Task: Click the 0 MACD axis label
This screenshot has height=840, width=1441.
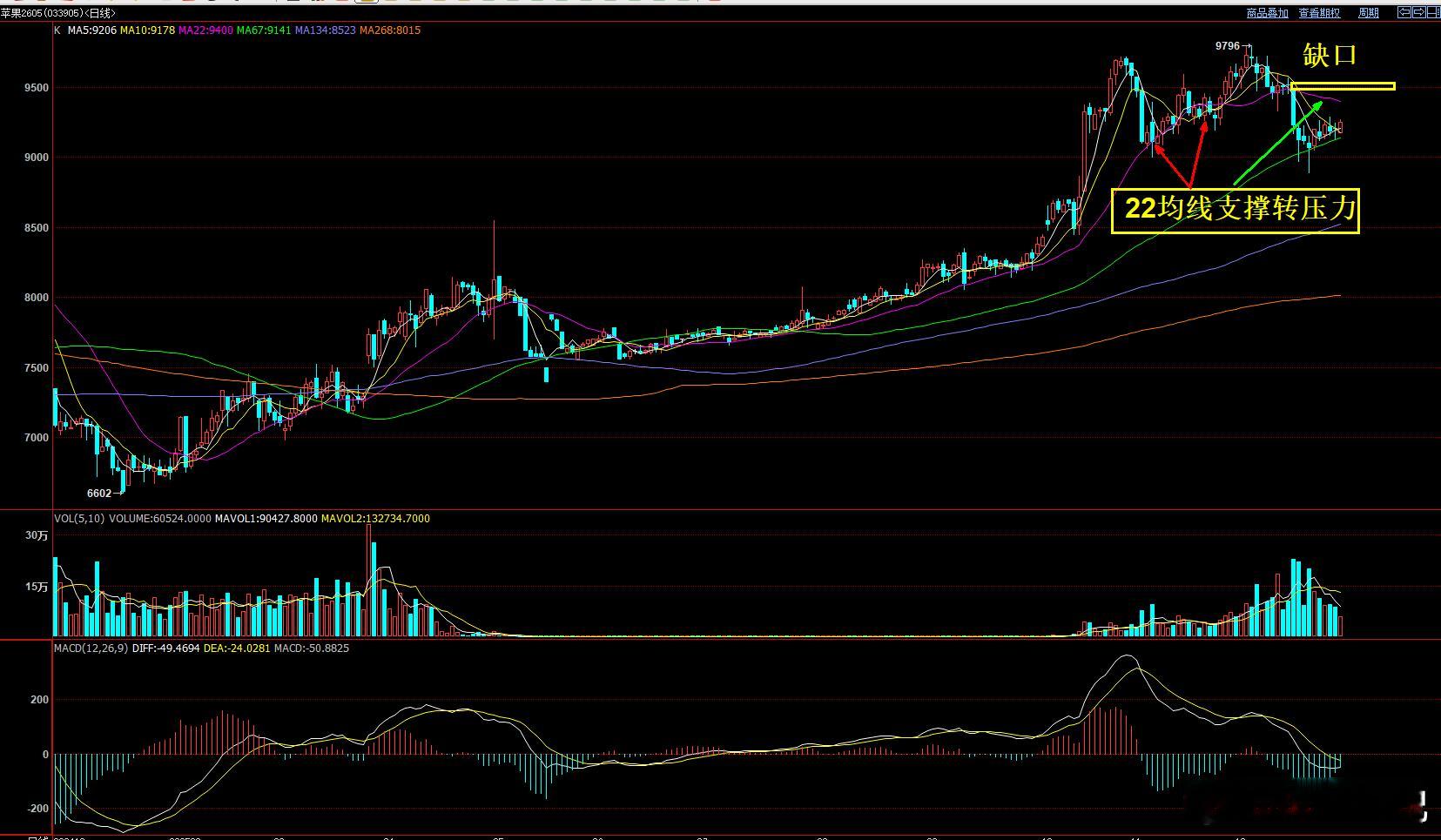Action: click(x=45, y=755)
